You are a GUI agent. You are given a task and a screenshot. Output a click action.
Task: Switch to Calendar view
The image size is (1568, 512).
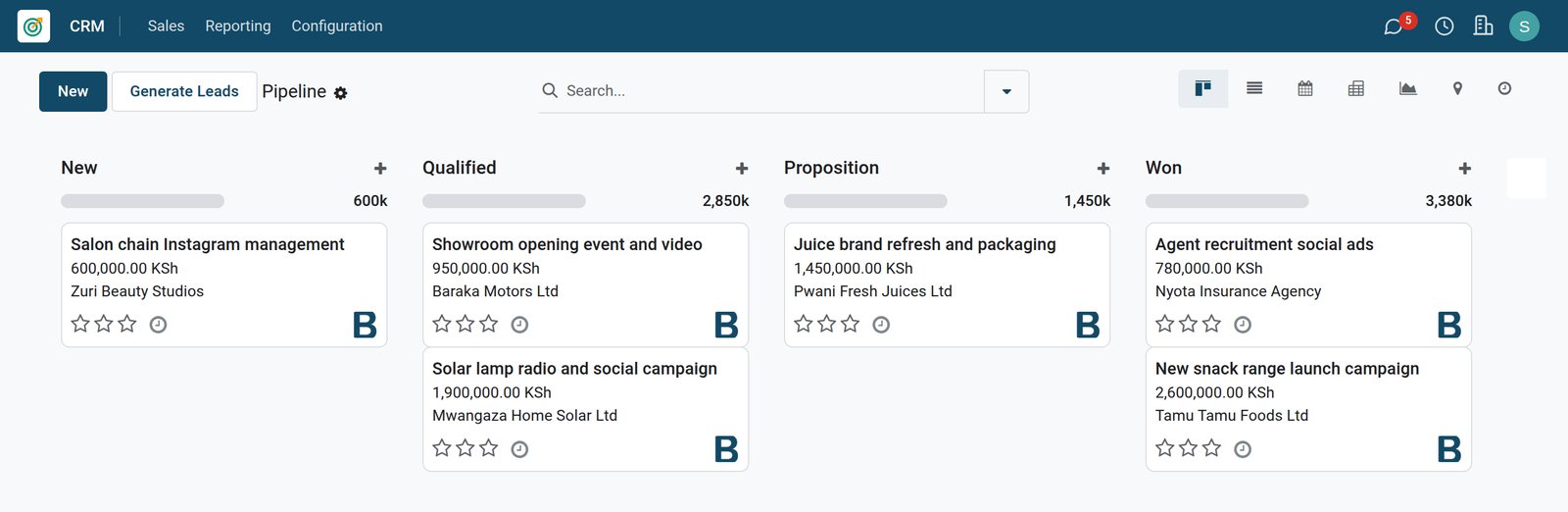coord(1305,89)
